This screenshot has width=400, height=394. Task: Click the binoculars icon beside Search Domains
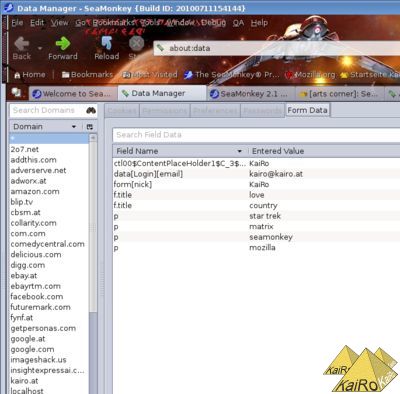click(91, 110)
